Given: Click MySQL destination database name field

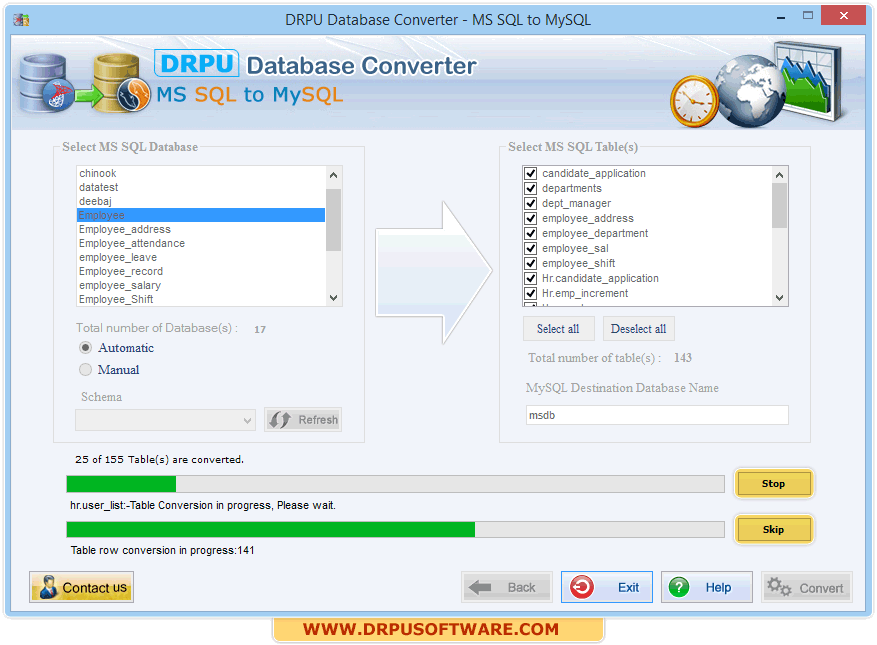Looking at the screenshot, I should point(657,415).
